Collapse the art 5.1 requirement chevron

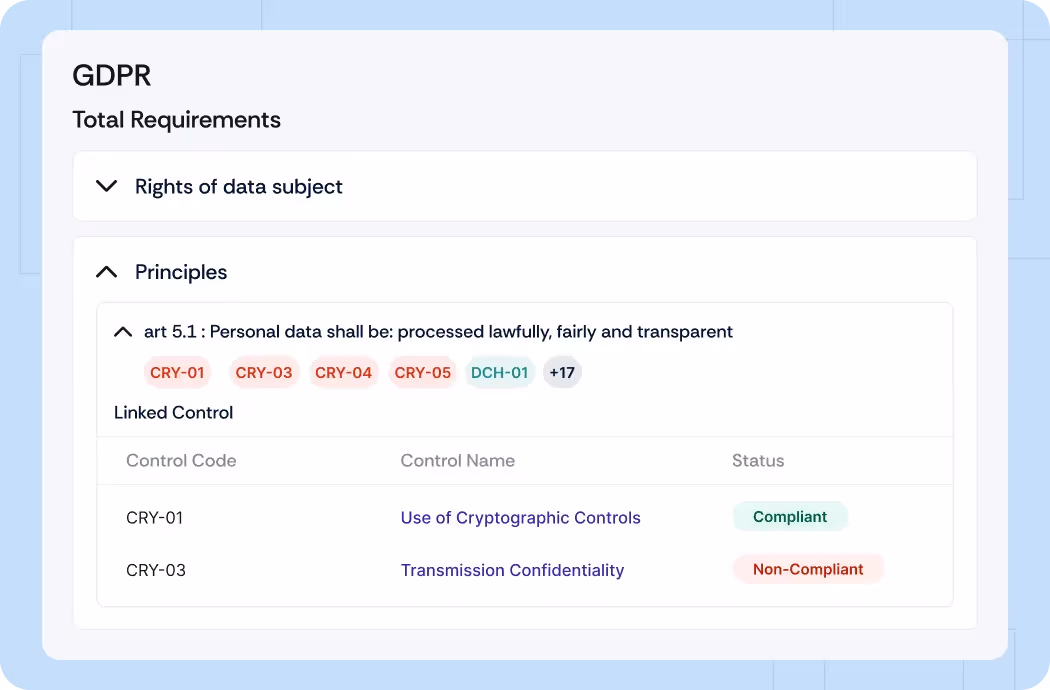123,332
